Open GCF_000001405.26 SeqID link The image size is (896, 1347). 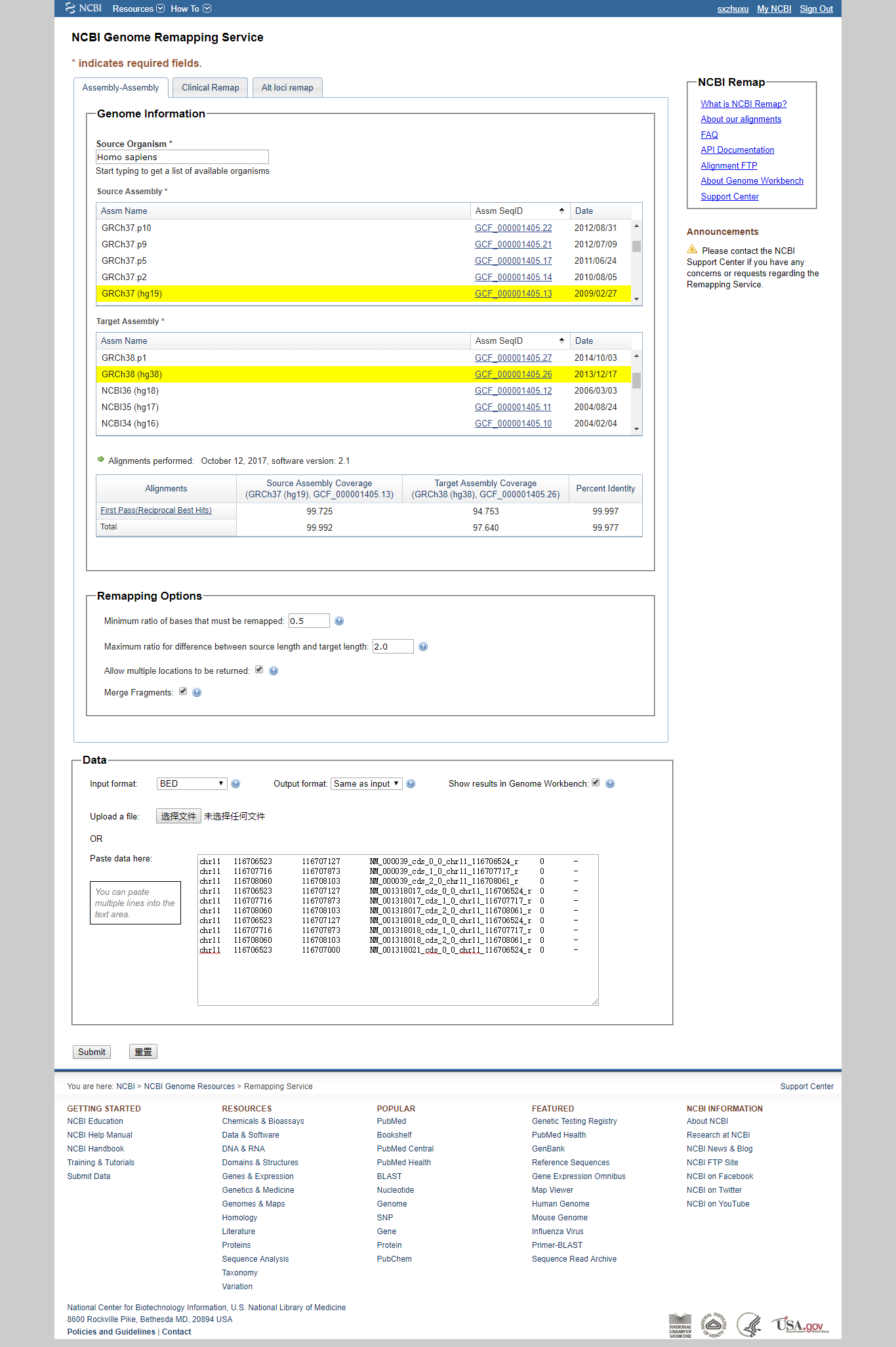pyautogui.click(x=513, y=374)
